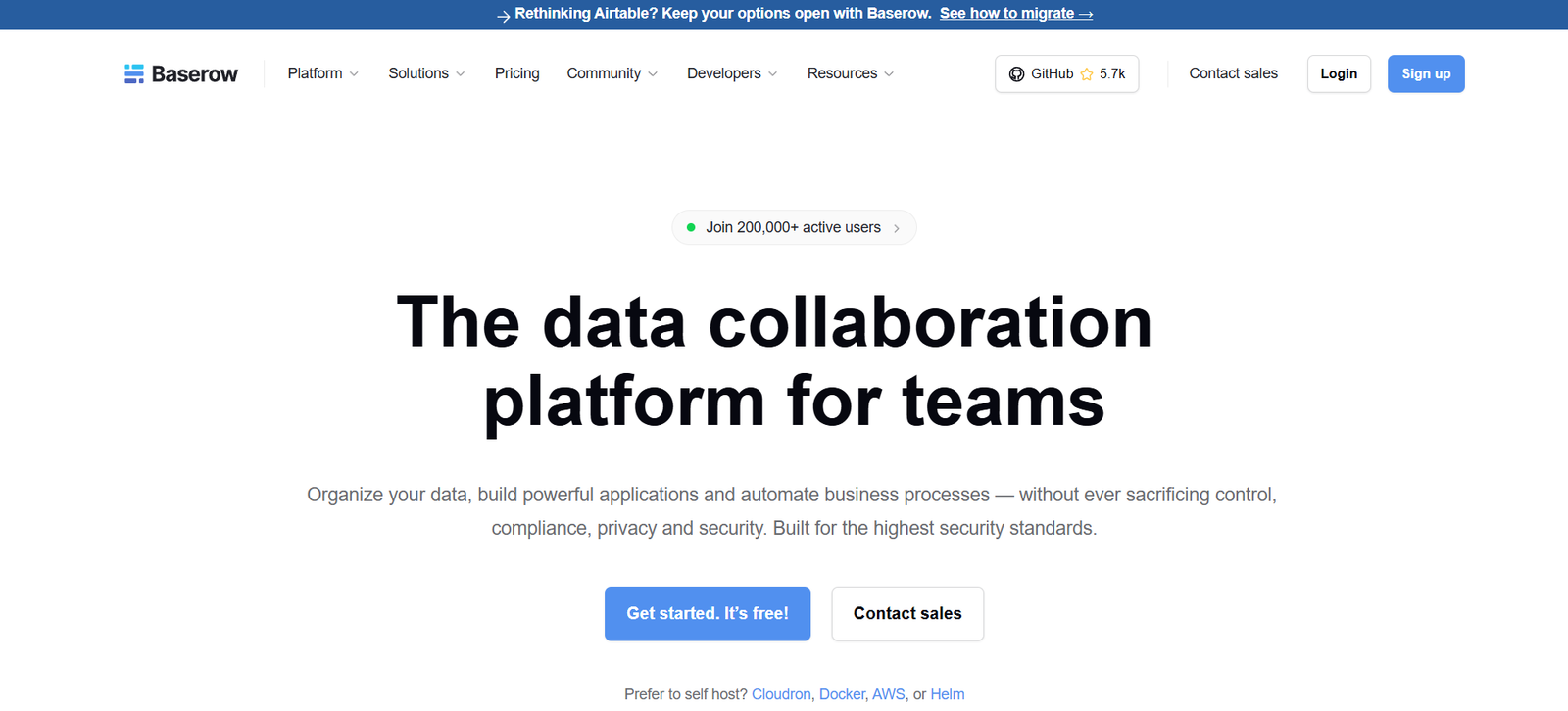Click the Join 200,000+ active users pill

point(794,227)
